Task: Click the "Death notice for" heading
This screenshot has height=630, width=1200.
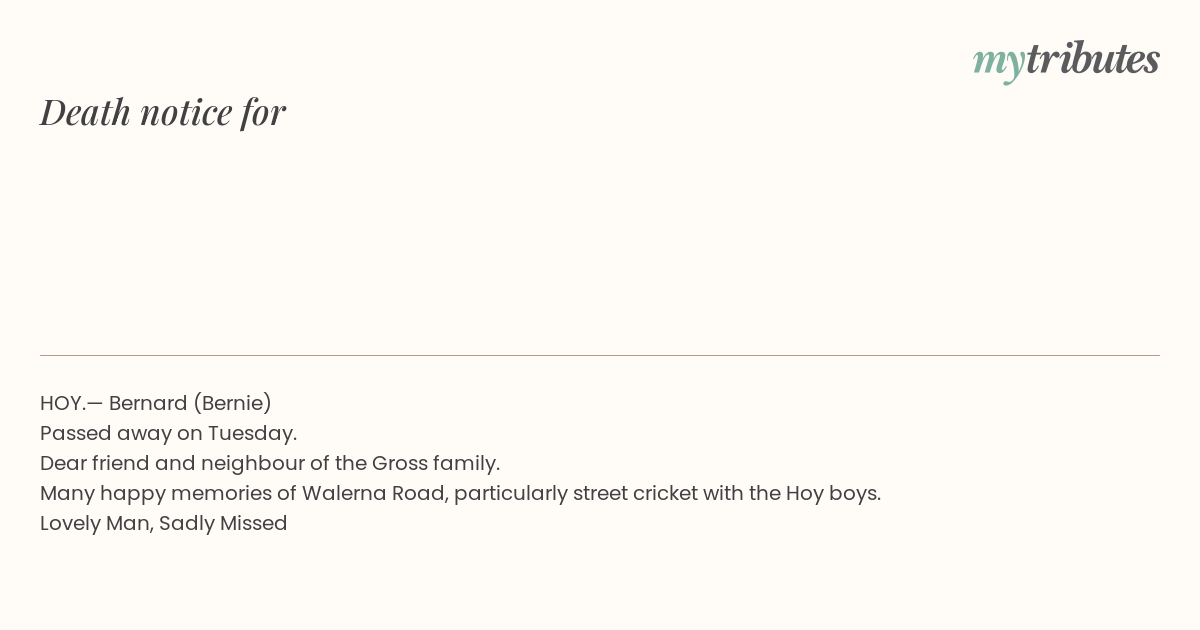Action: point(163,112)
